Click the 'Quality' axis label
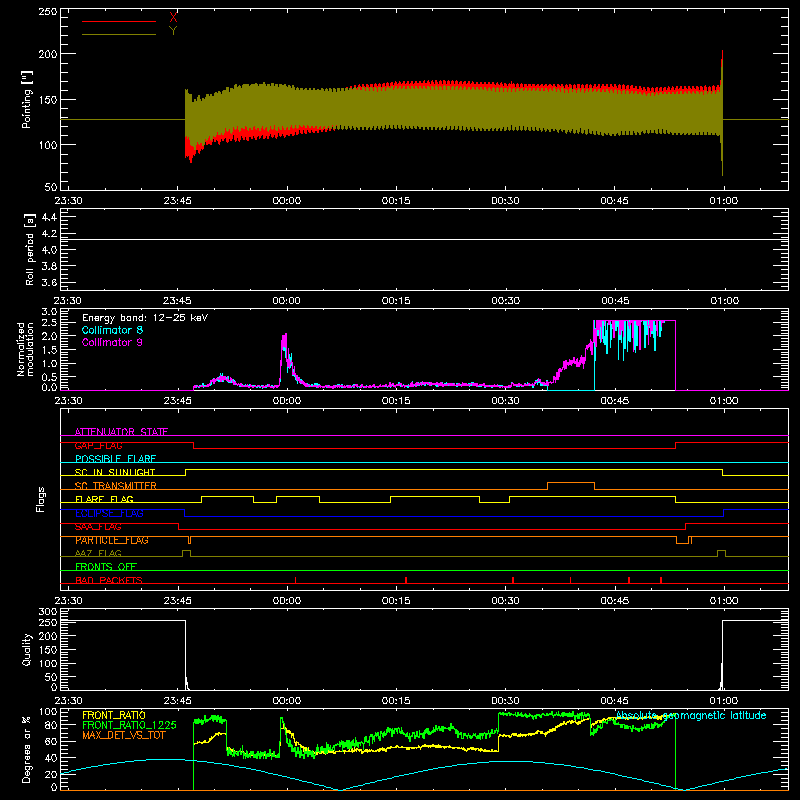The height and width of the screenshot is (800, 800). [27, 649]
